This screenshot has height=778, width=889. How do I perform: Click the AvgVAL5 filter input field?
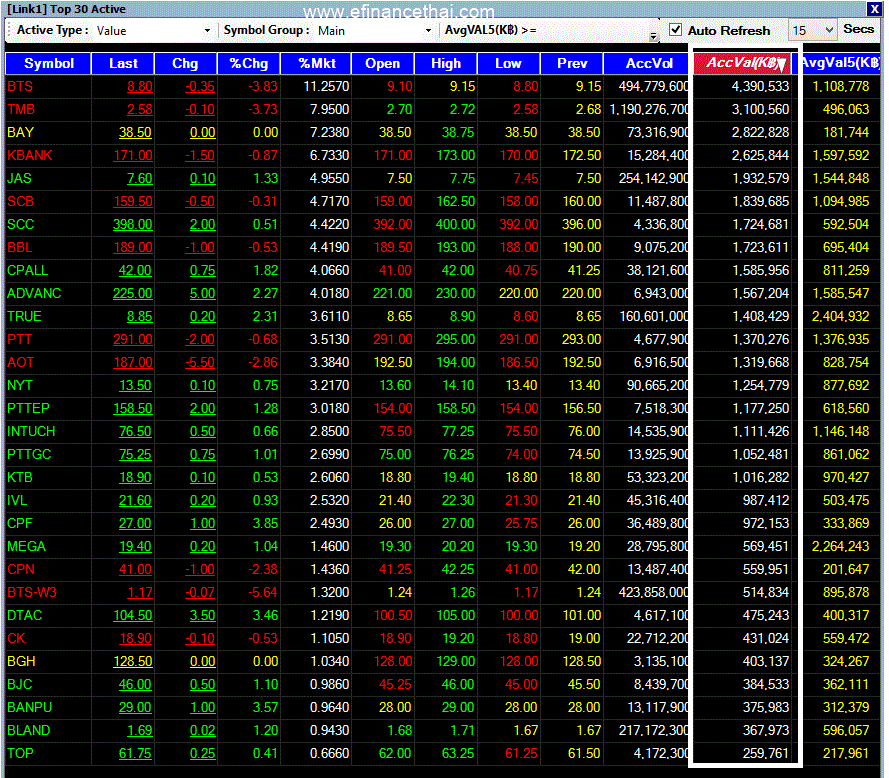click(x=593, y=31)
